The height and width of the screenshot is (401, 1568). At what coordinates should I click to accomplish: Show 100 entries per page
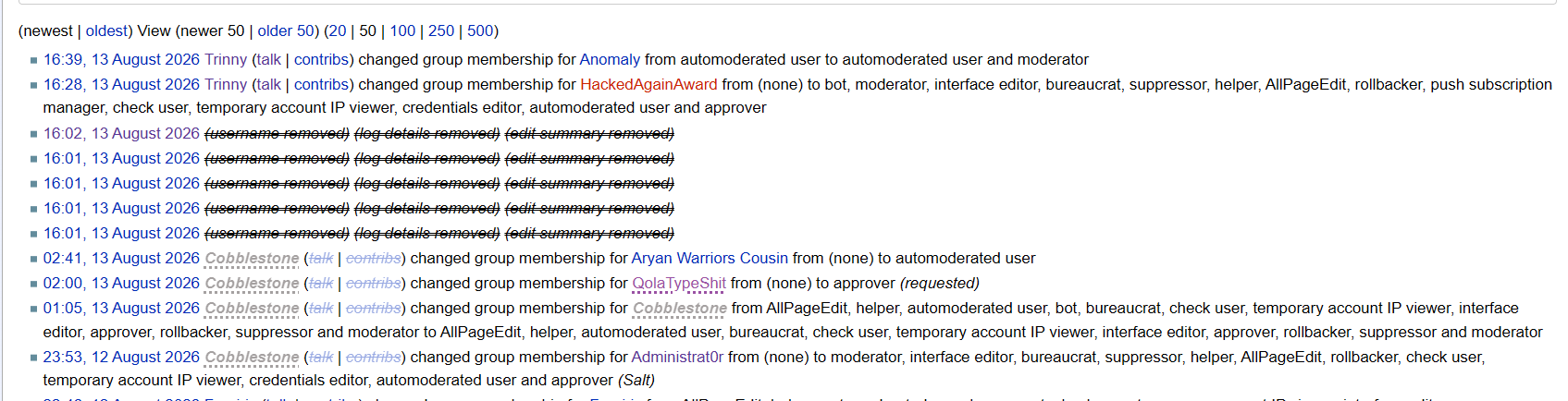[x=402, y=31]
